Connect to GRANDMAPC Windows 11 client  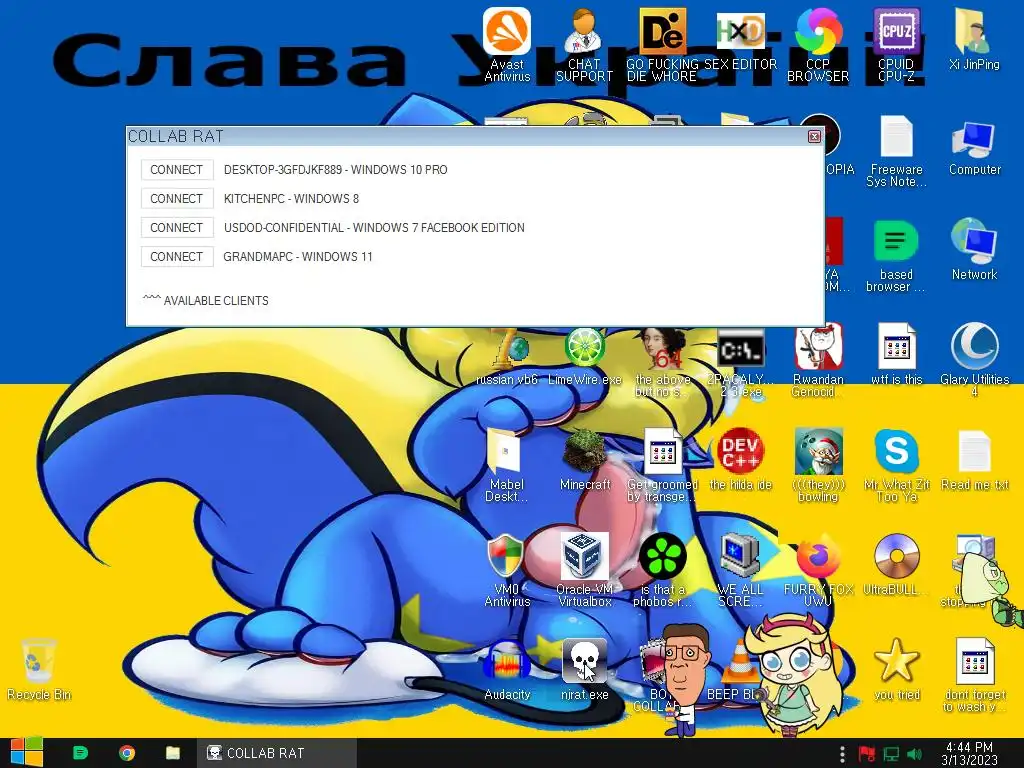click(177, 257)
